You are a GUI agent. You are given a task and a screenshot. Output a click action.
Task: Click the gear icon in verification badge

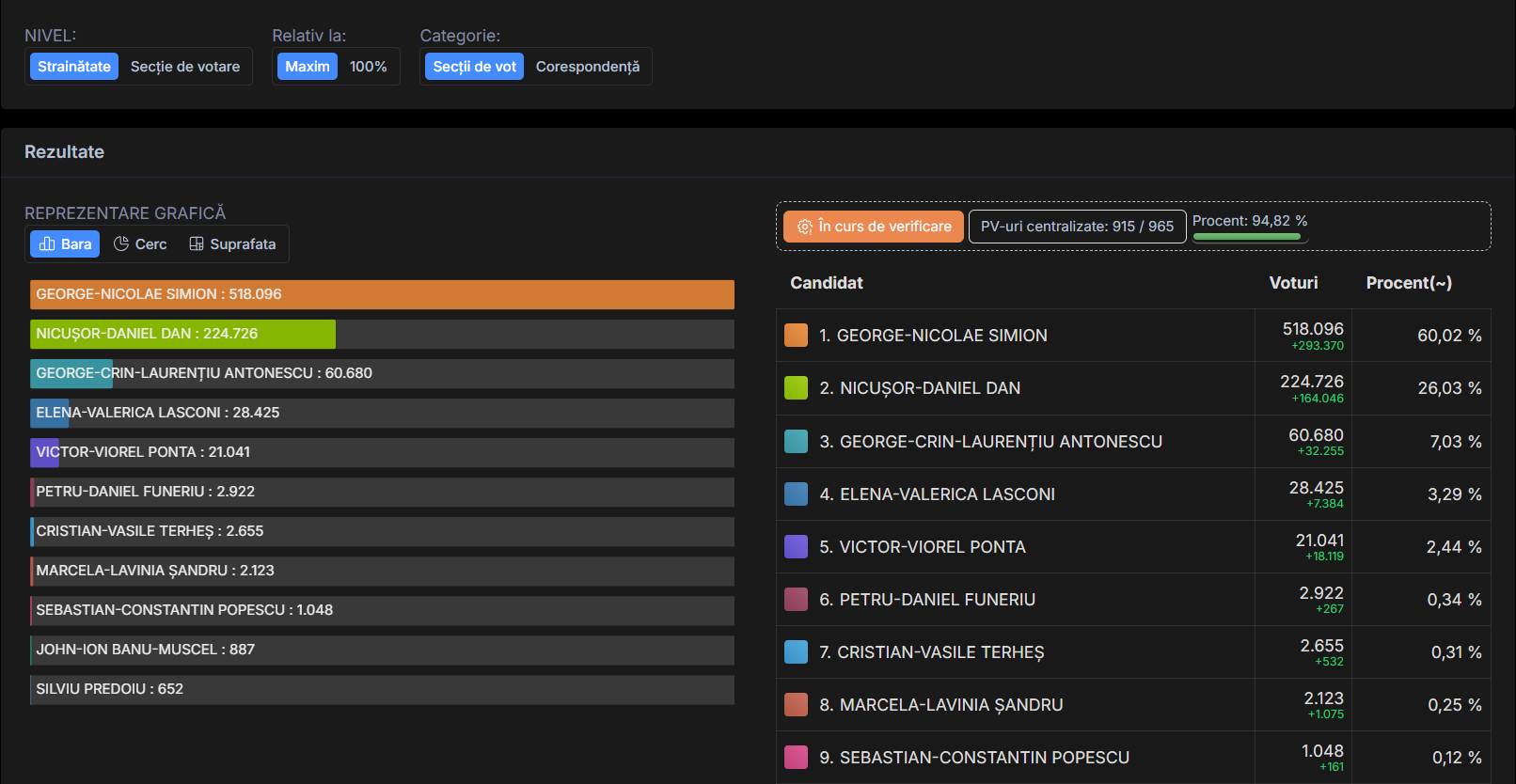[x=805, y=227]
